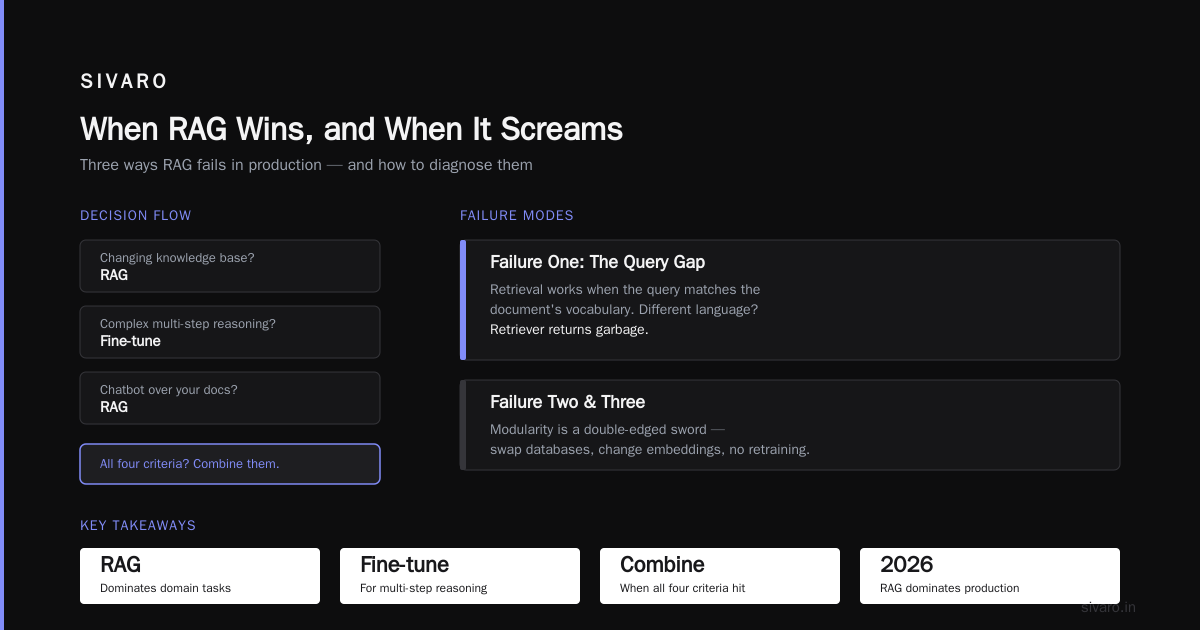The image size is (1200, 630).
Task: Click the SIVARO logo text
Action: 124,82
